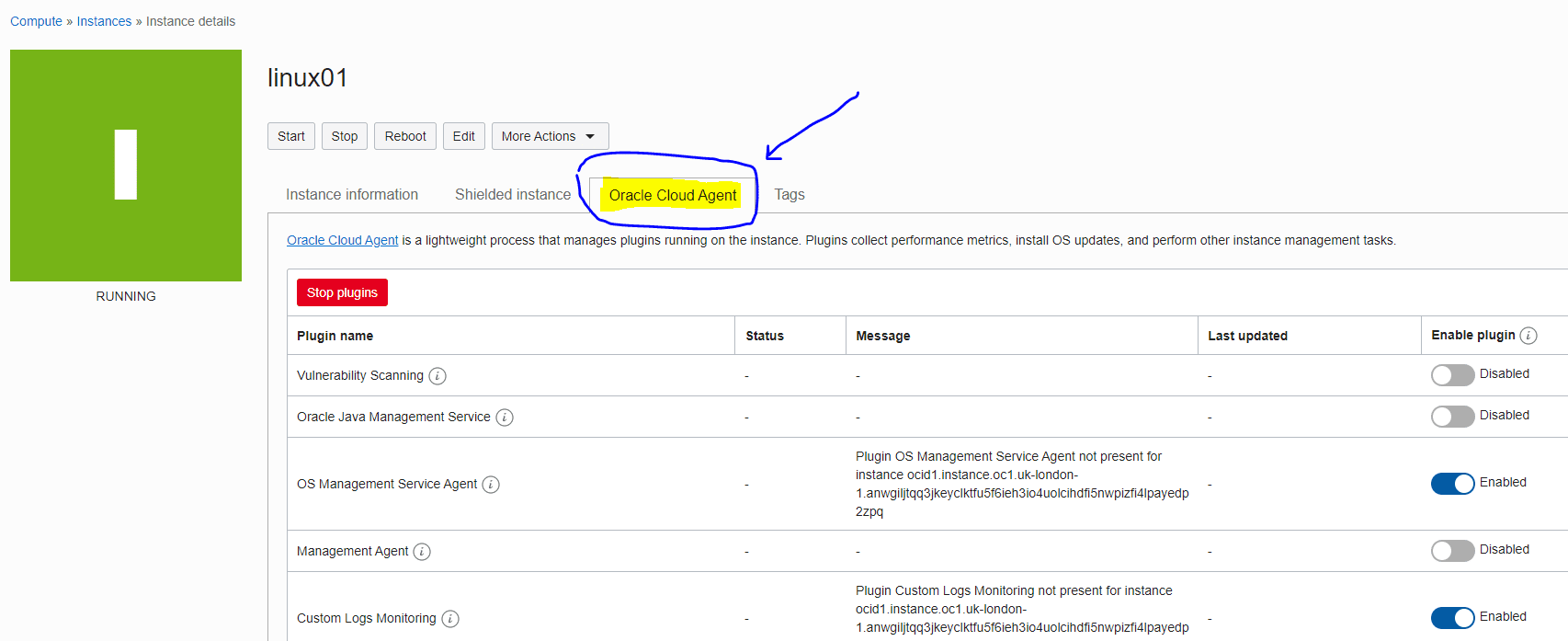Open info icon in Enable plugin header
The height and width of the screenshot is (641, 1568).
click(x=1528, y=335)
